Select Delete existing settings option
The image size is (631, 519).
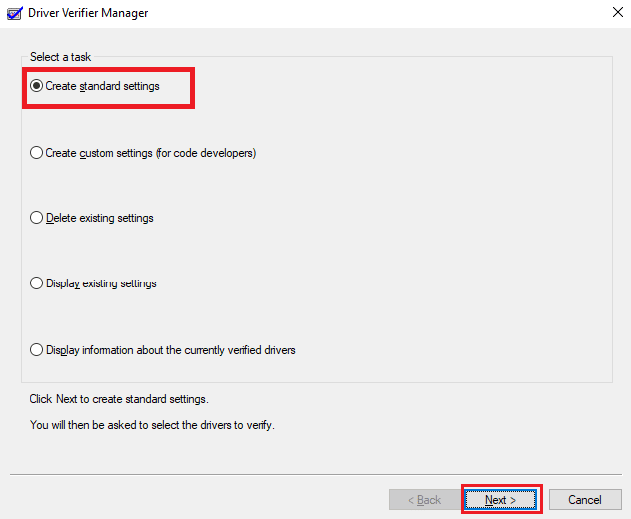[92, 218]
